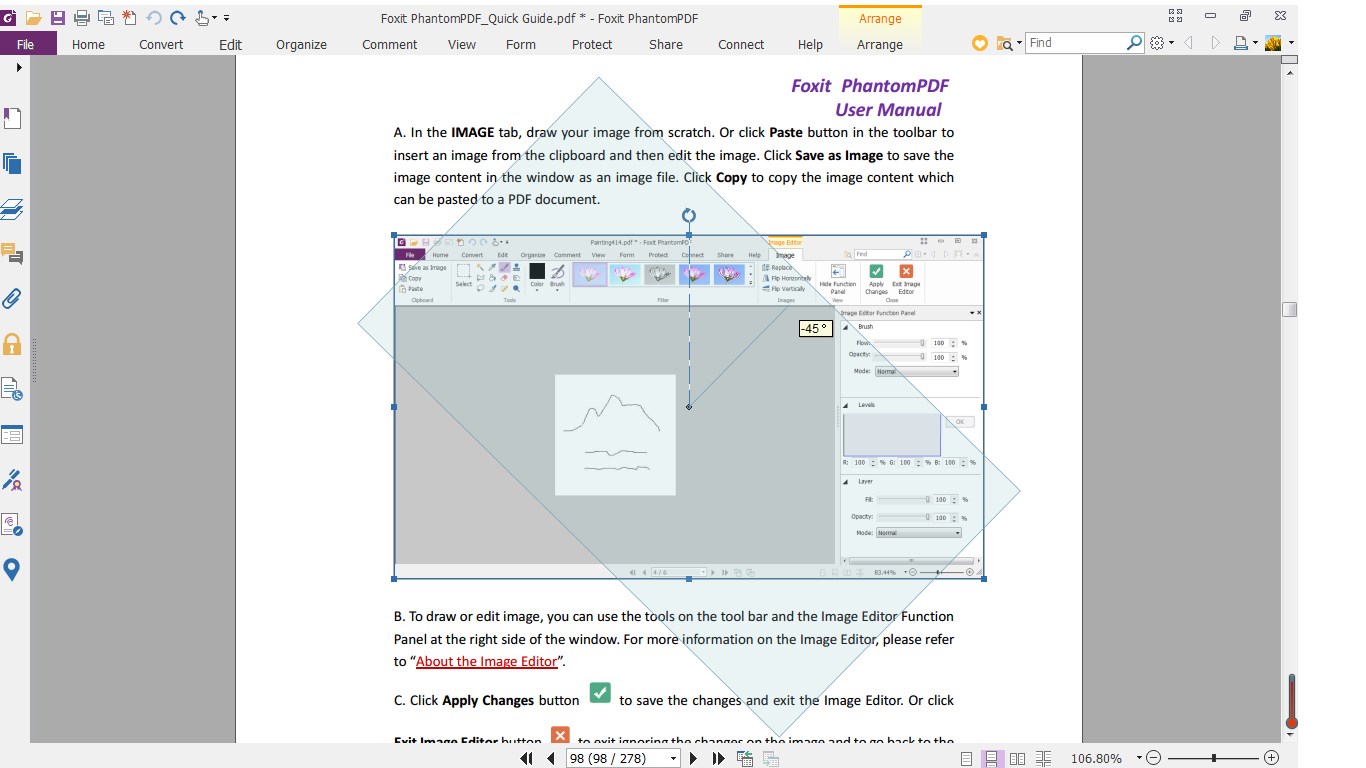Click the zoom out minus button
The height and width of the screenshot is (768, 1366).
click(x=1153, y=758)
